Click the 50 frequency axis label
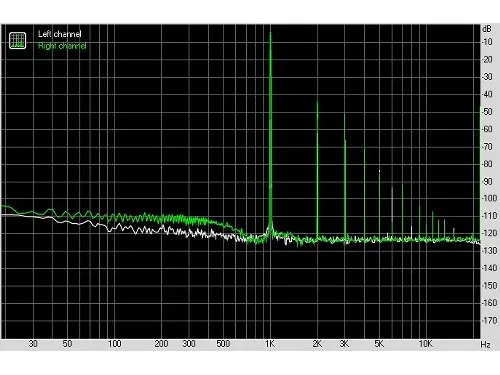Image resolution: width=500 pixels, height=375 pixels. pos(67,344)
